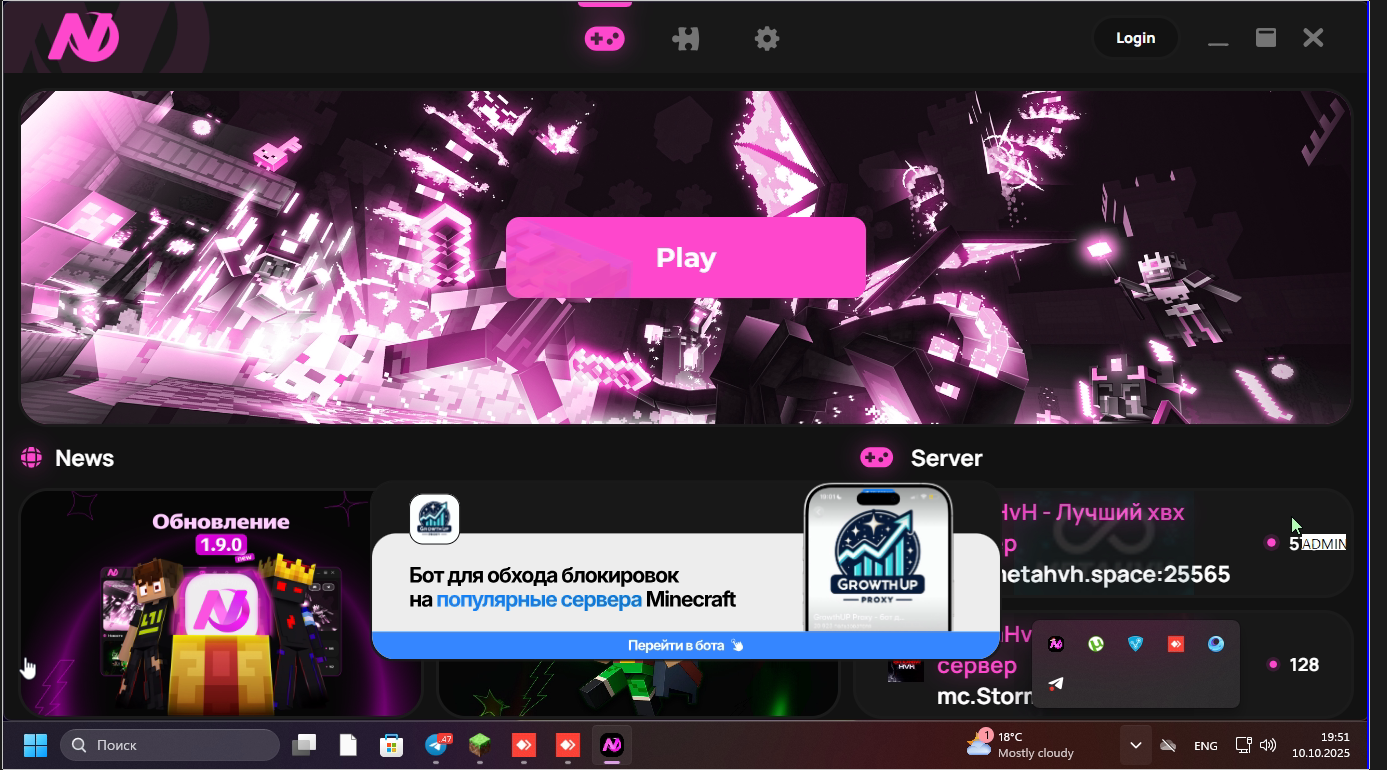
Task: Click the globe icon next to the News heading
Action: (30, 458)
